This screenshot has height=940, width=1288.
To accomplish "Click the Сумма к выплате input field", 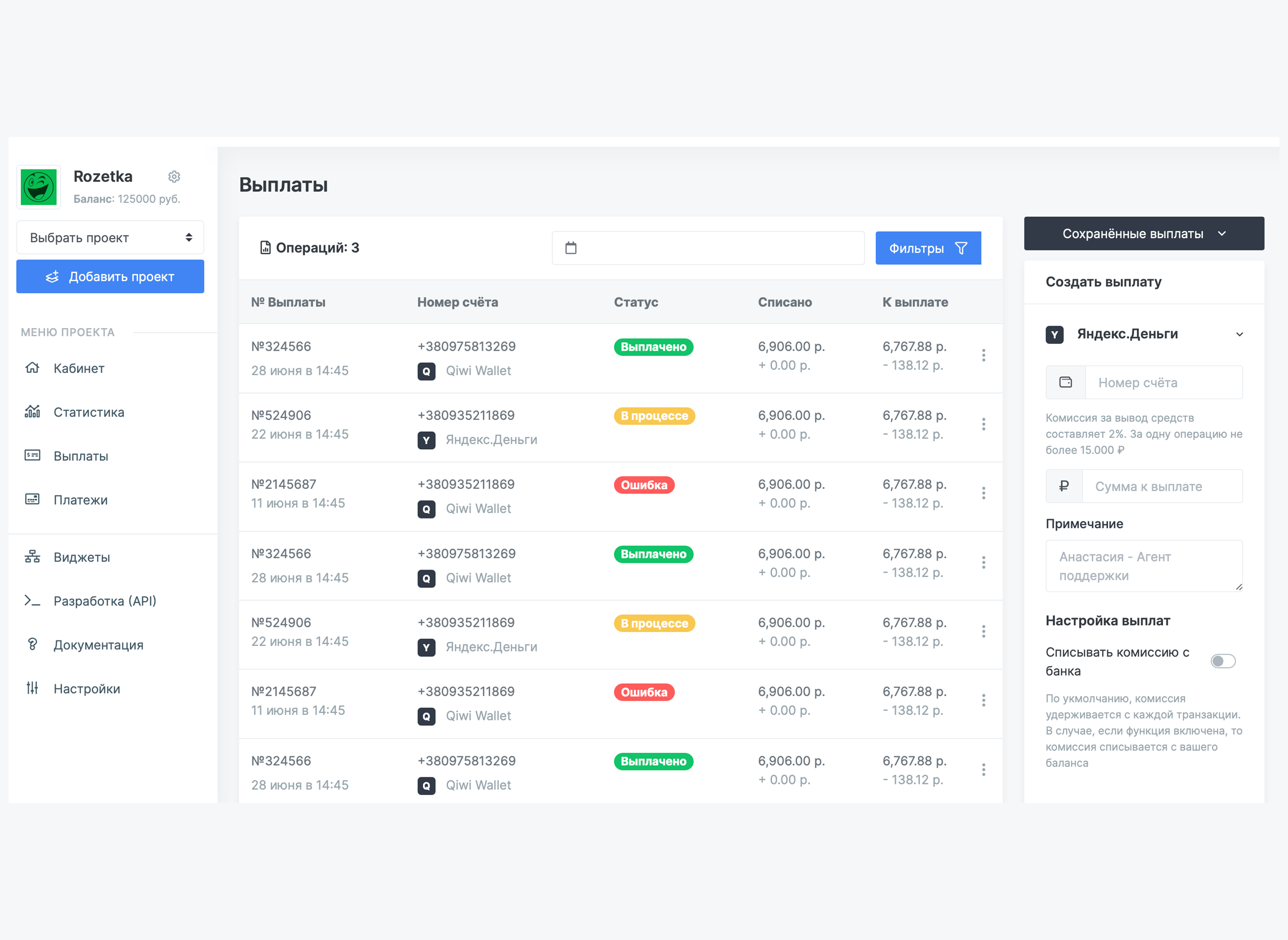I will tap(1162, 487).
